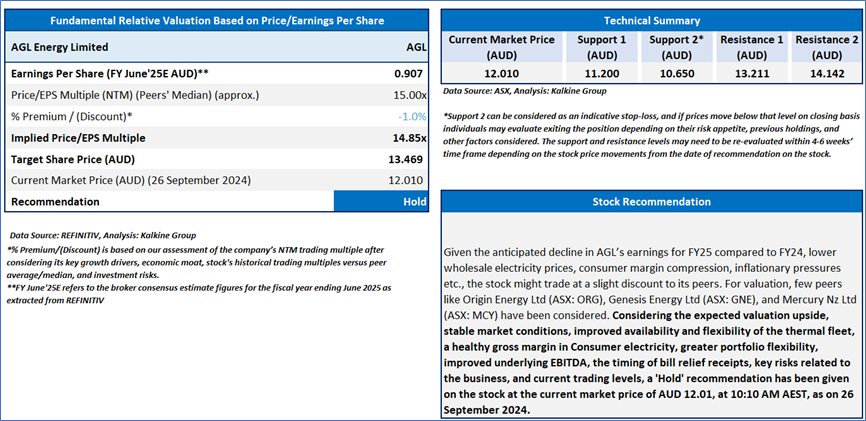The height and width of the screenshot is (421, 866).
Task: Click the peers' median multiple 15.00x
Action: pos(410,95)
